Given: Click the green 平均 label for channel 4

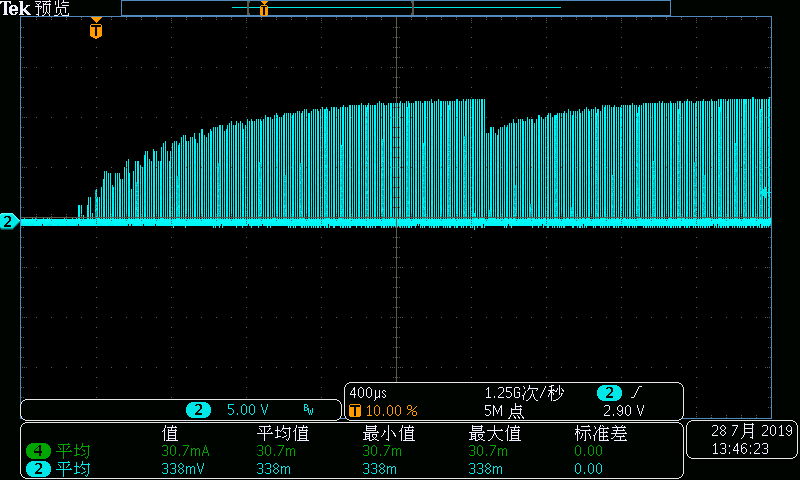Looking at the screenshot, I should (x=73, y=451).
